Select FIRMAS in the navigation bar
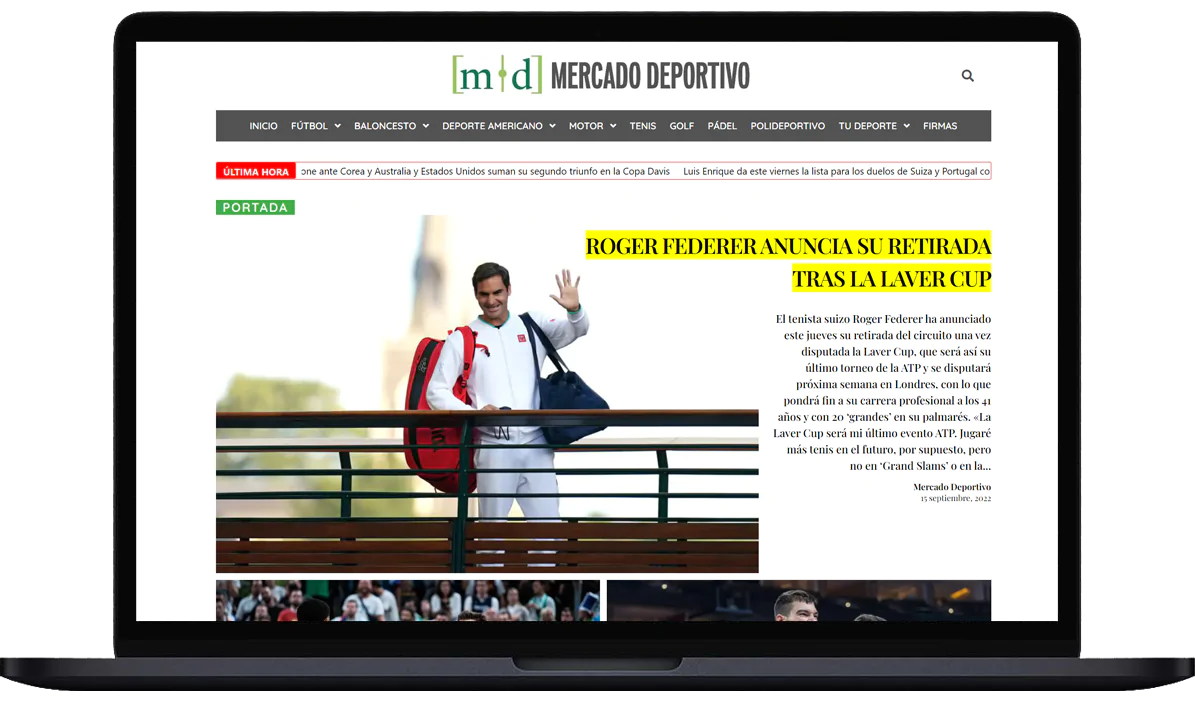Viewport: 1195px width, 701px height. [940, 126]
